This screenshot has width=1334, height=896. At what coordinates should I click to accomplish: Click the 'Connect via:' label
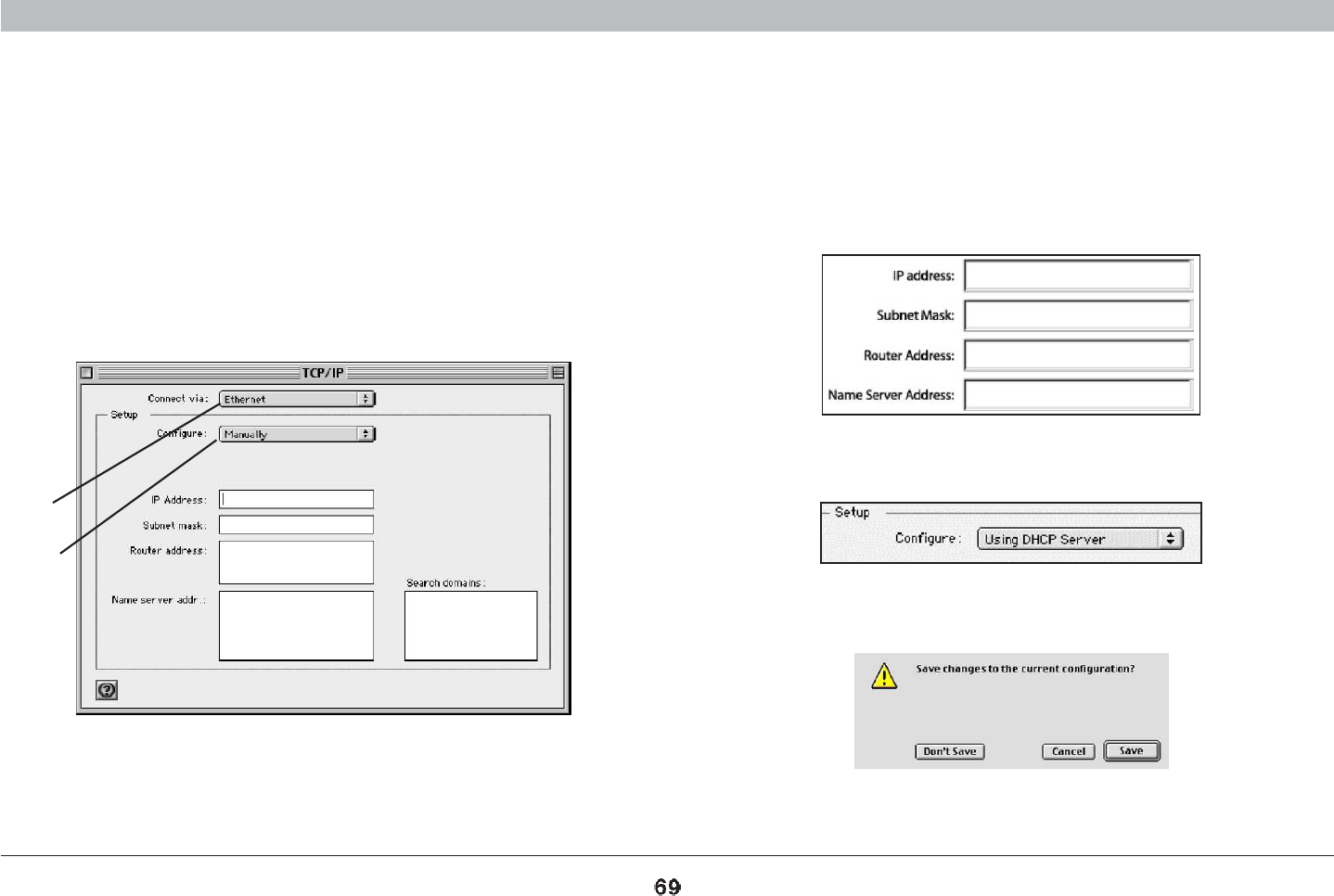click(x=178, y=399)
